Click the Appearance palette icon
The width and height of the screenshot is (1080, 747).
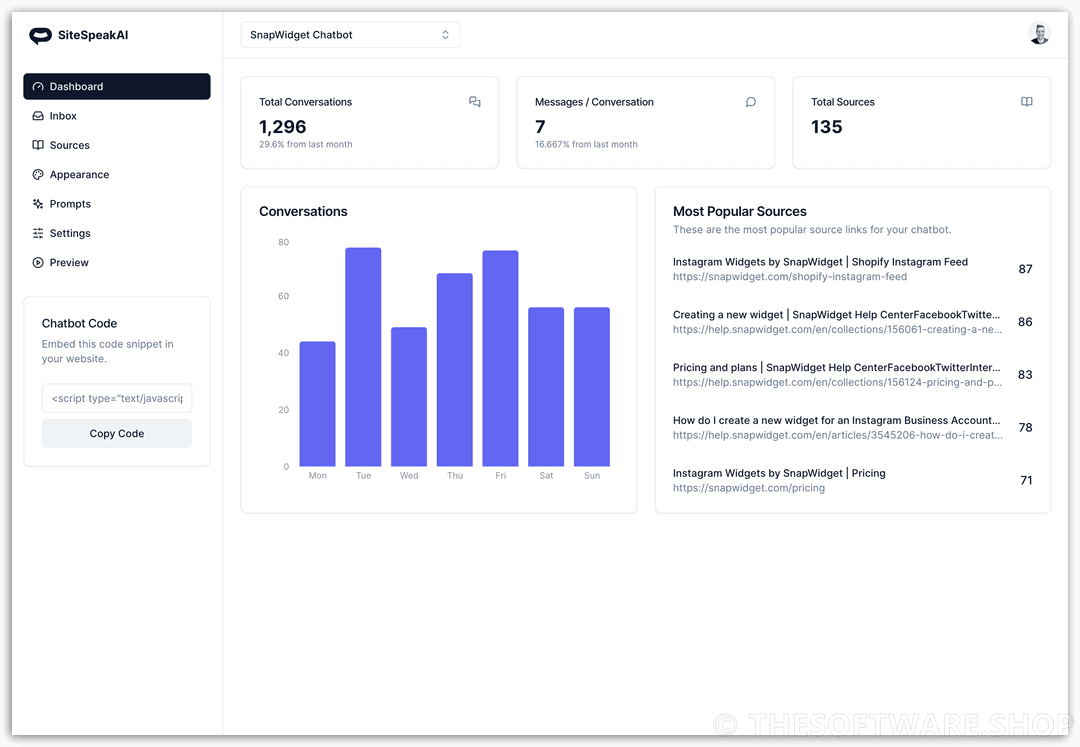(38, 175)
